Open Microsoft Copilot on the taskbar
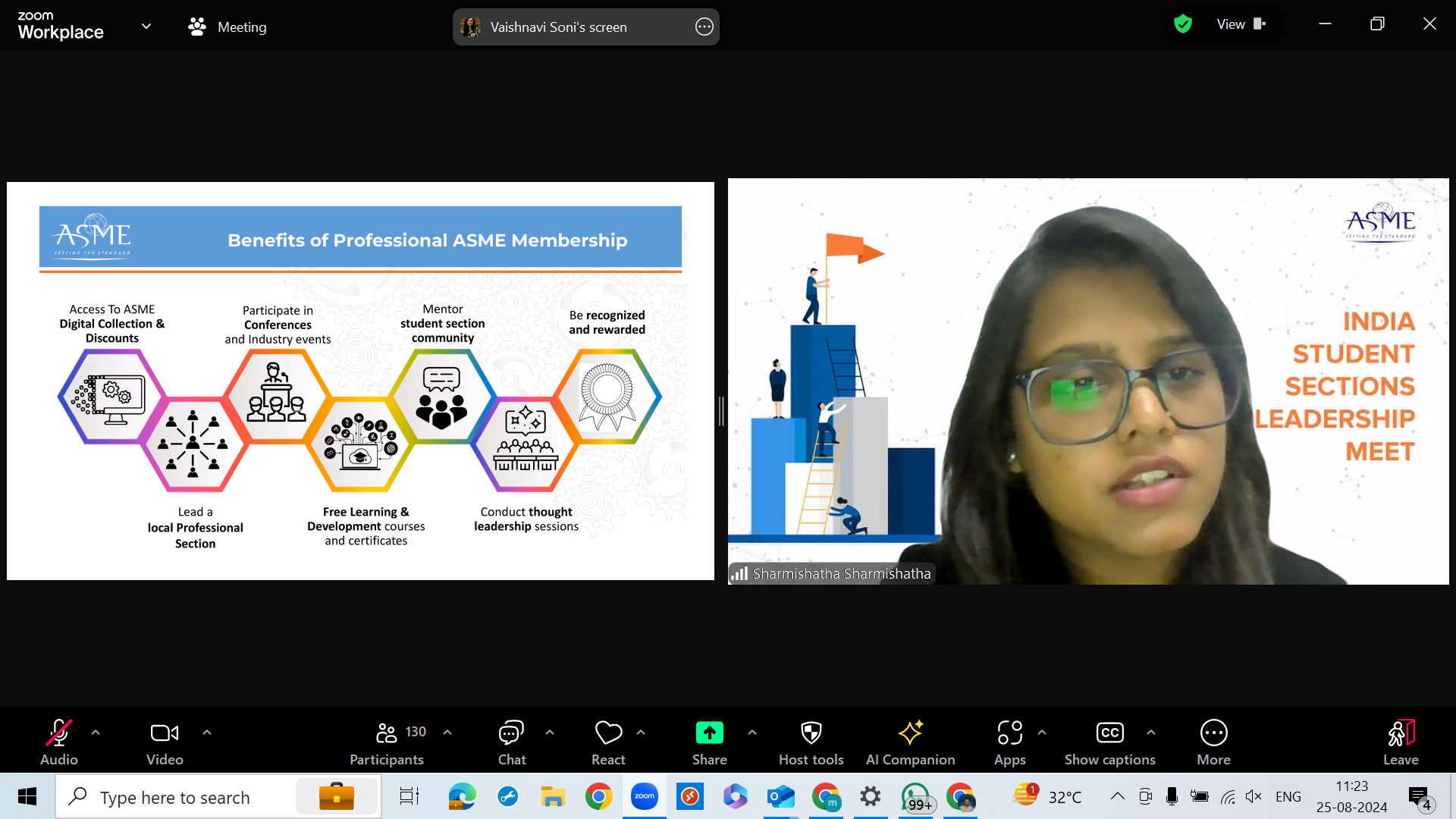Viewport: 1456px width, 819px height. (735, 797)
